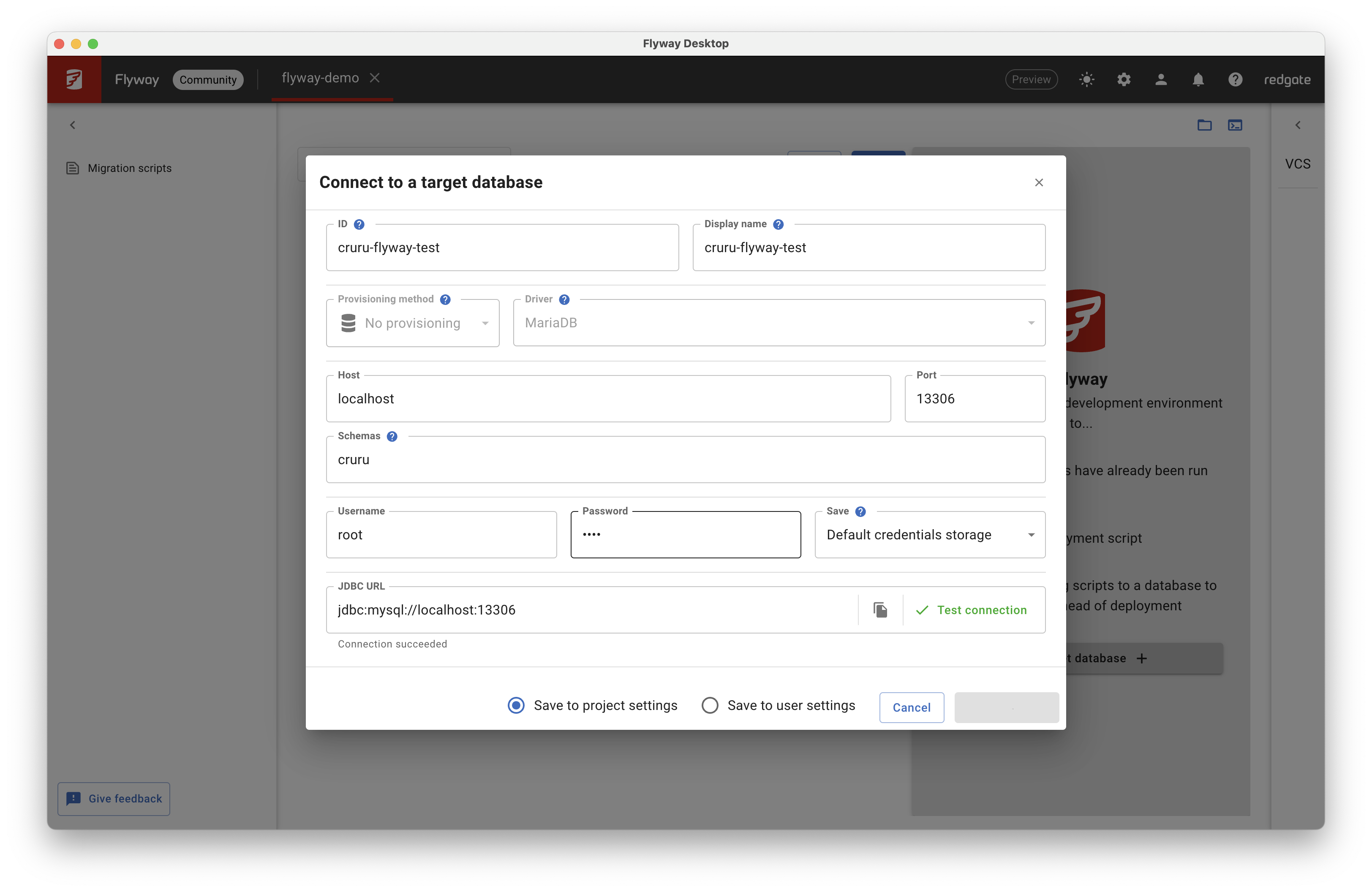The width and height of the screenshot is (1372, 892).
Task: Close the connect database dialog
Action: tap(1039, 182)
